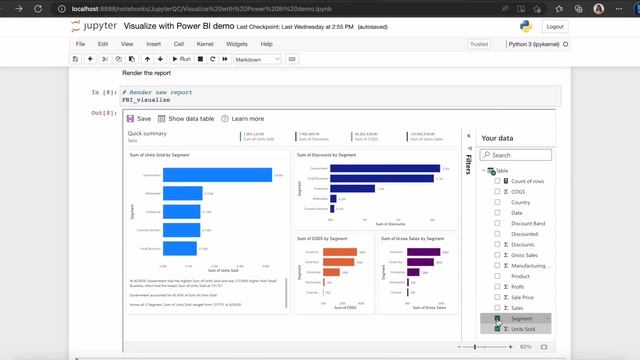Open the File menu
This screenshot has width=640, height=360.
click(80, 44)
